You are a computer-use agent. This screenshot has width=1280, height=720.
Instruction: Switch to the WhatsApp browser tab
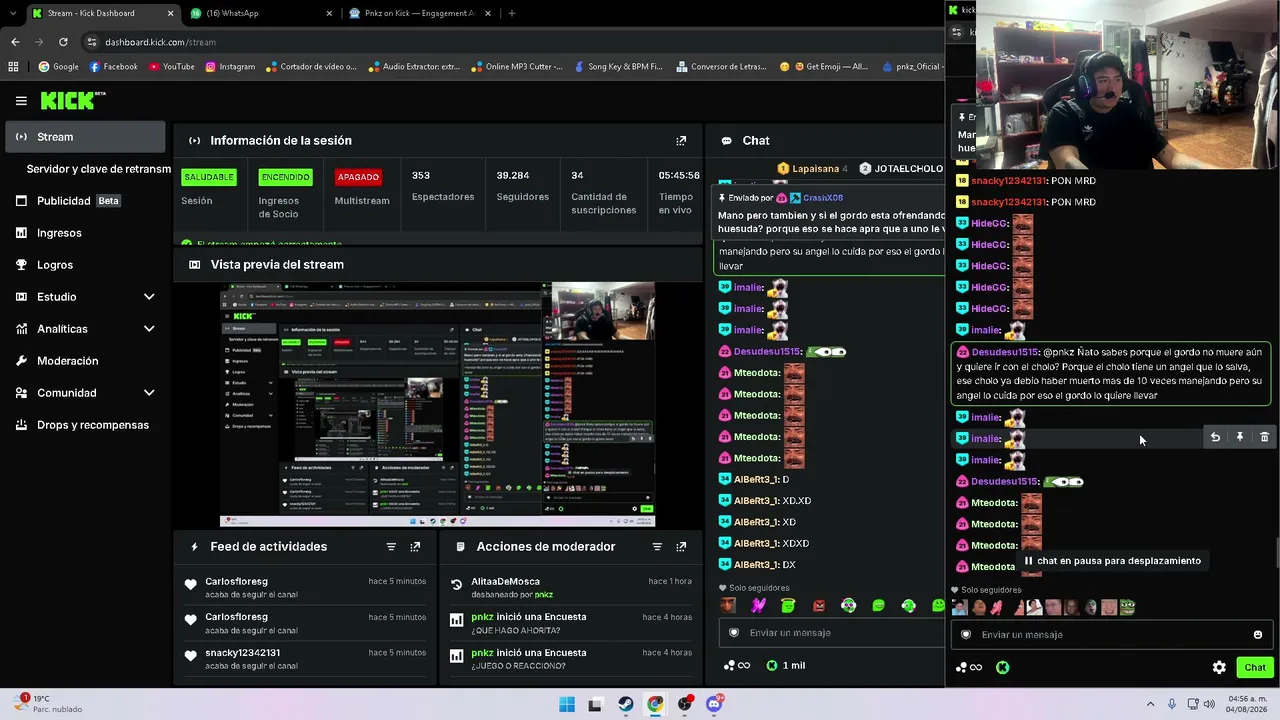pos(260,13)
